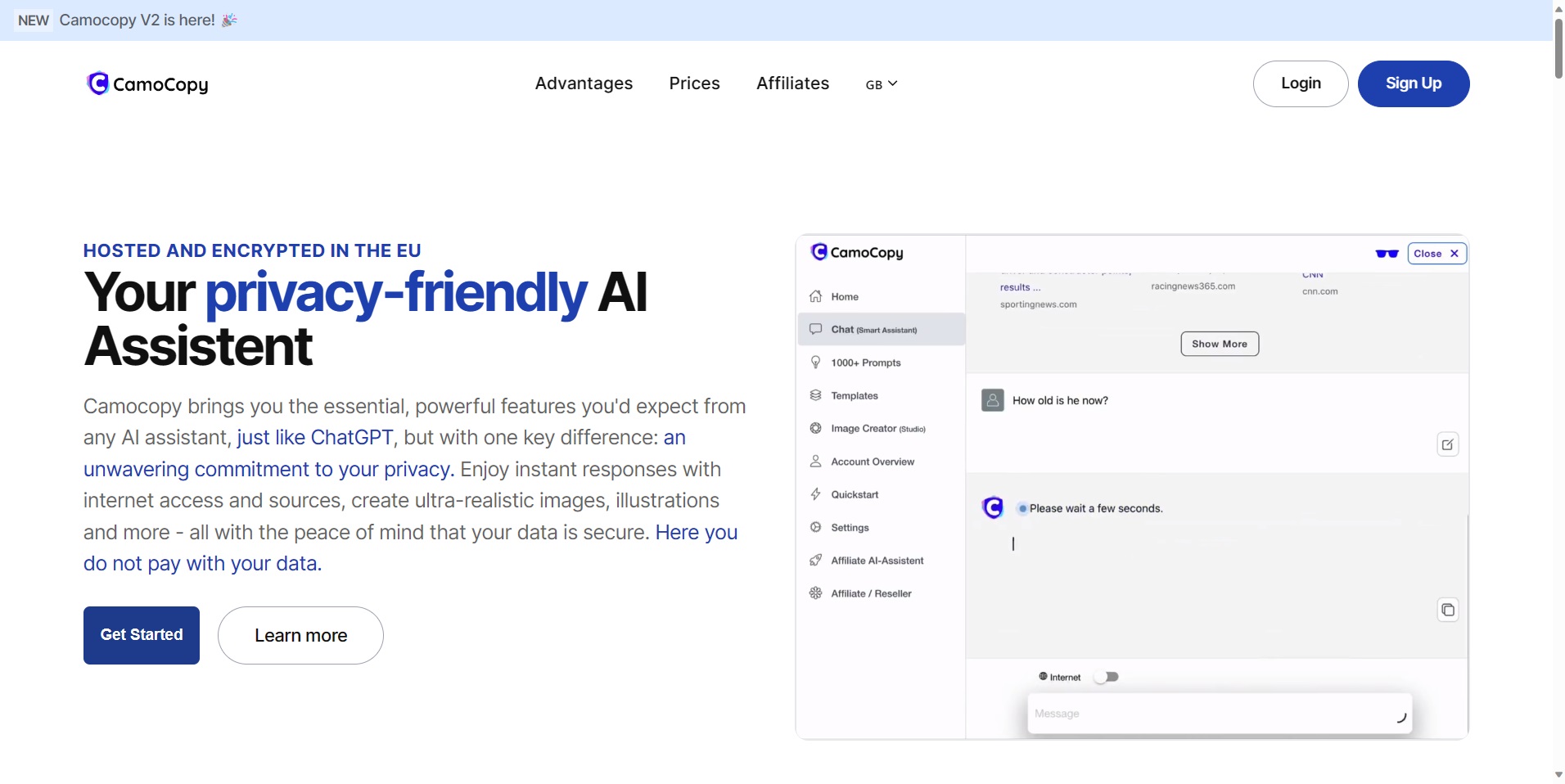Open Settings label in sidebar
This screenshot has height=784, width=1565.
coord(850,528)
